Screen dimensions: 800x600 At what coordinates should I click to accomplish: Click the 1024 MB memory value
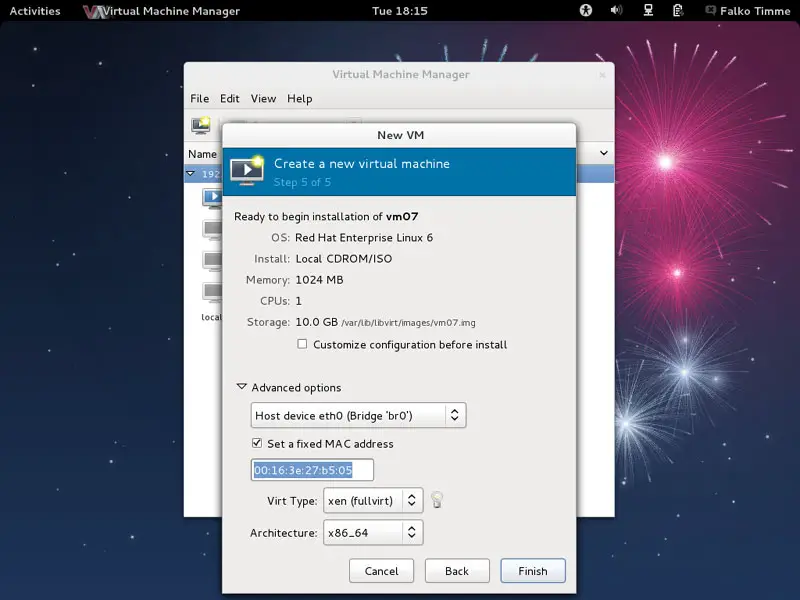tap(319, 280)
